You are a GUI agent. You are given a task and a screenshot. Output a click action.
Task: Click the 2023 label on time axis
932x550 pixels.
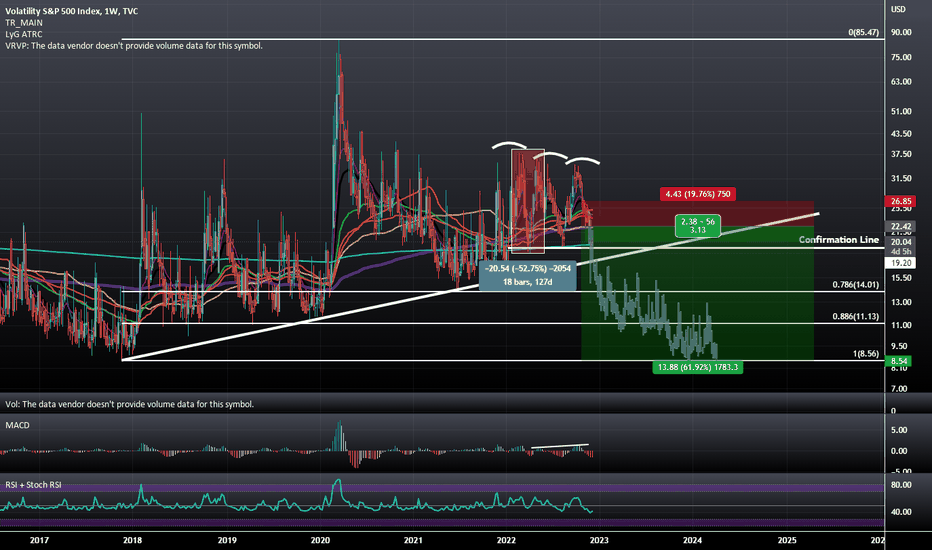[x=599, y=540]
